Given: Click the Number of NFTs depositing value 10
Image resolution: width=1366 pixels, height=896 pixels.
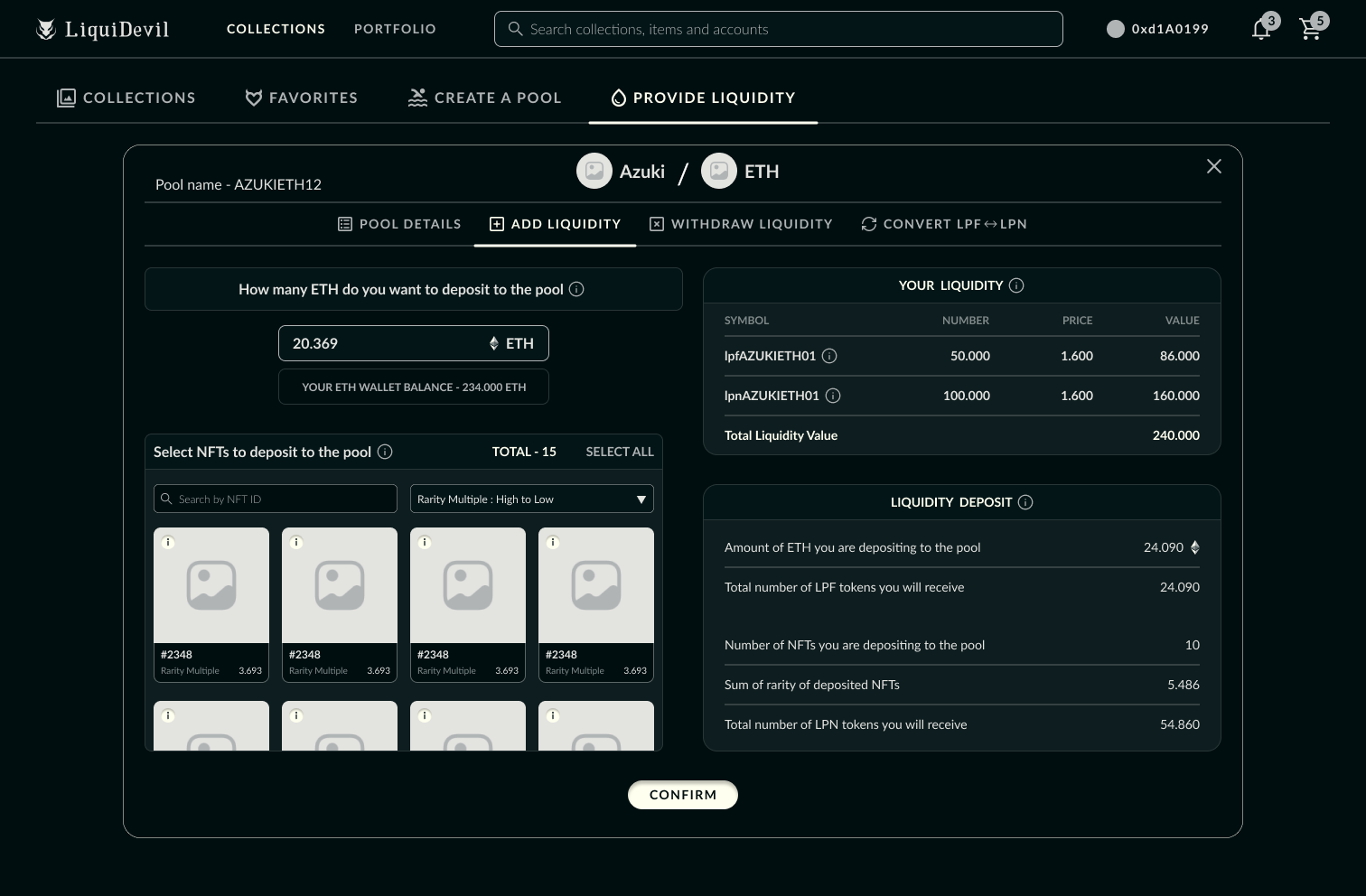Looking at the screenshot, I should point(1193,645).
